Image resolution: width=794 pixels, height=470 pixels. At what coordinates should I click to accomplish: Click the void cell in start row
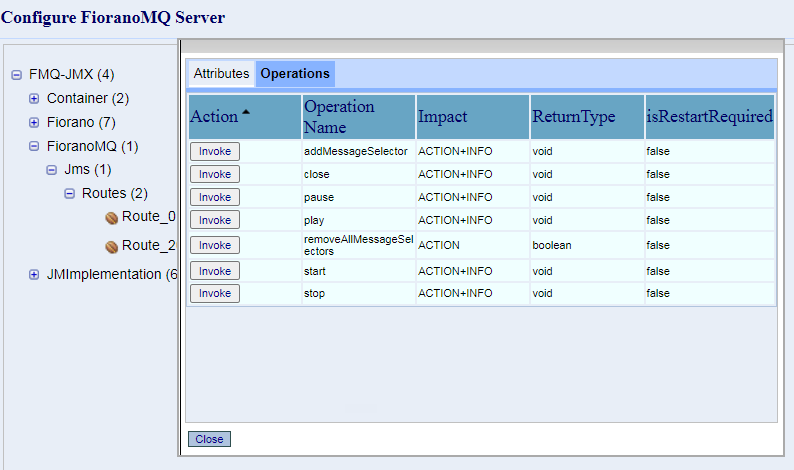tap(587, 271)
